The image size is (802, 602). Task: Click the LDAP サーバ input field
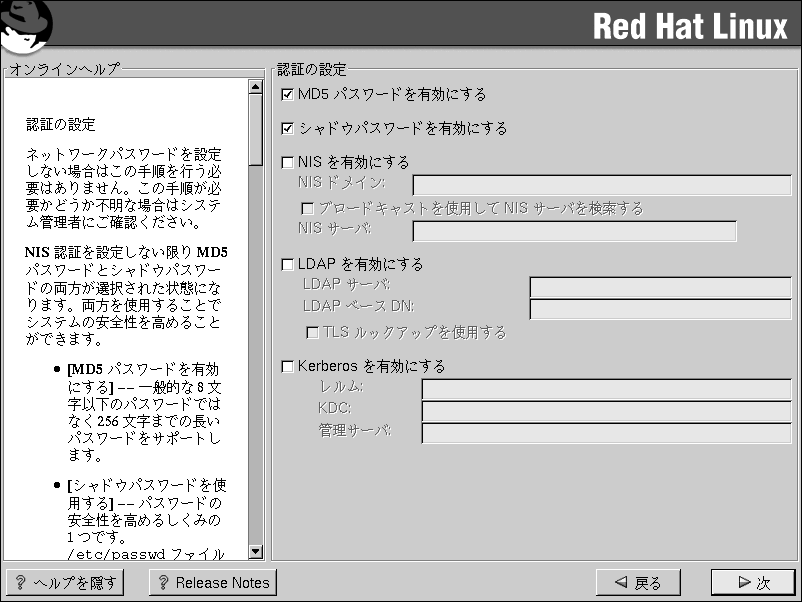point(660,288)
